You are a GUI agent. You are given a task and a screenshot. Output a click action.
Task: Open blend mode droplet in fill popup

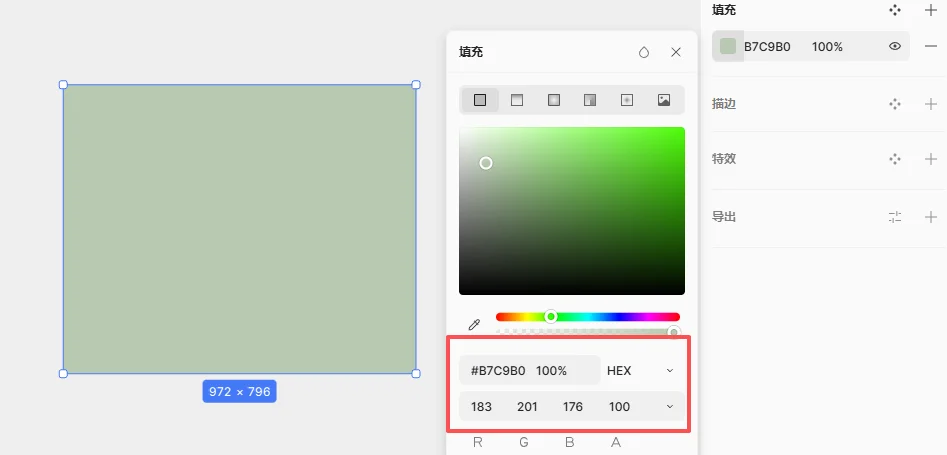pos(644,52)
